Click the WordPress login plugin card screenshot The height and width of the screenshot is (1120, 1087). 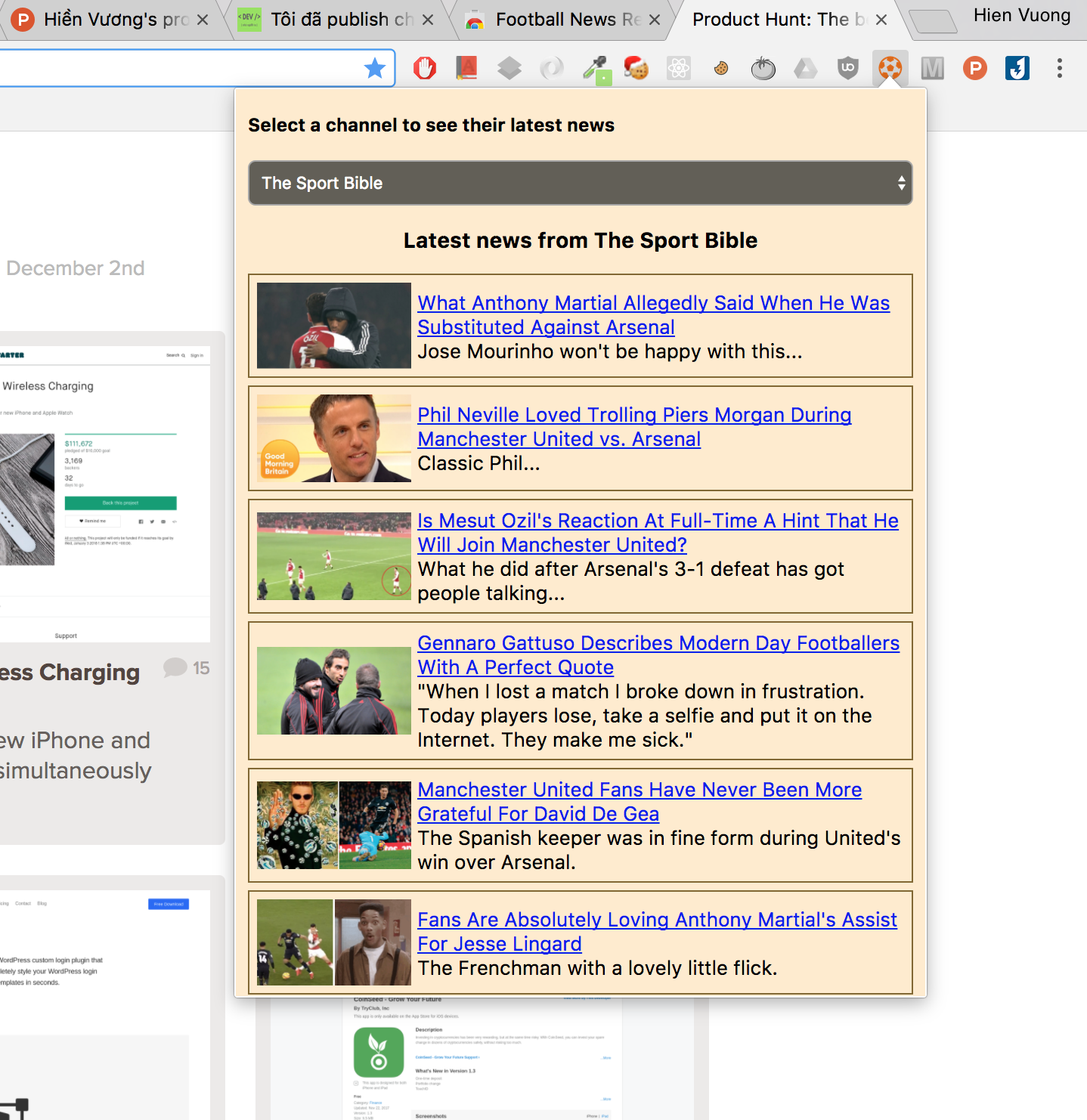pos(105,1005)
